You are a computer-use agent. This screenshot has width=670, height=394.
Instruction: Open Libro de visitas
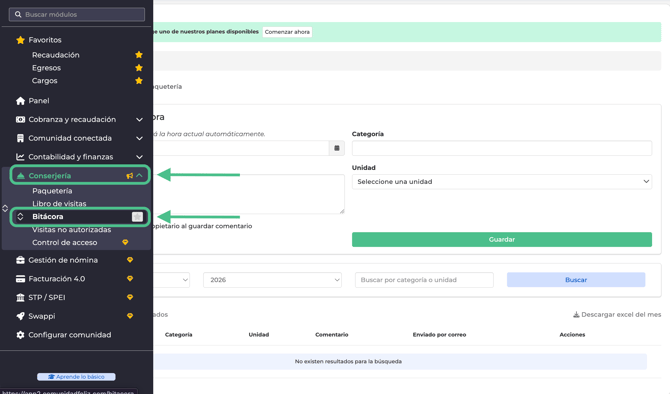[x=59, y=204]
